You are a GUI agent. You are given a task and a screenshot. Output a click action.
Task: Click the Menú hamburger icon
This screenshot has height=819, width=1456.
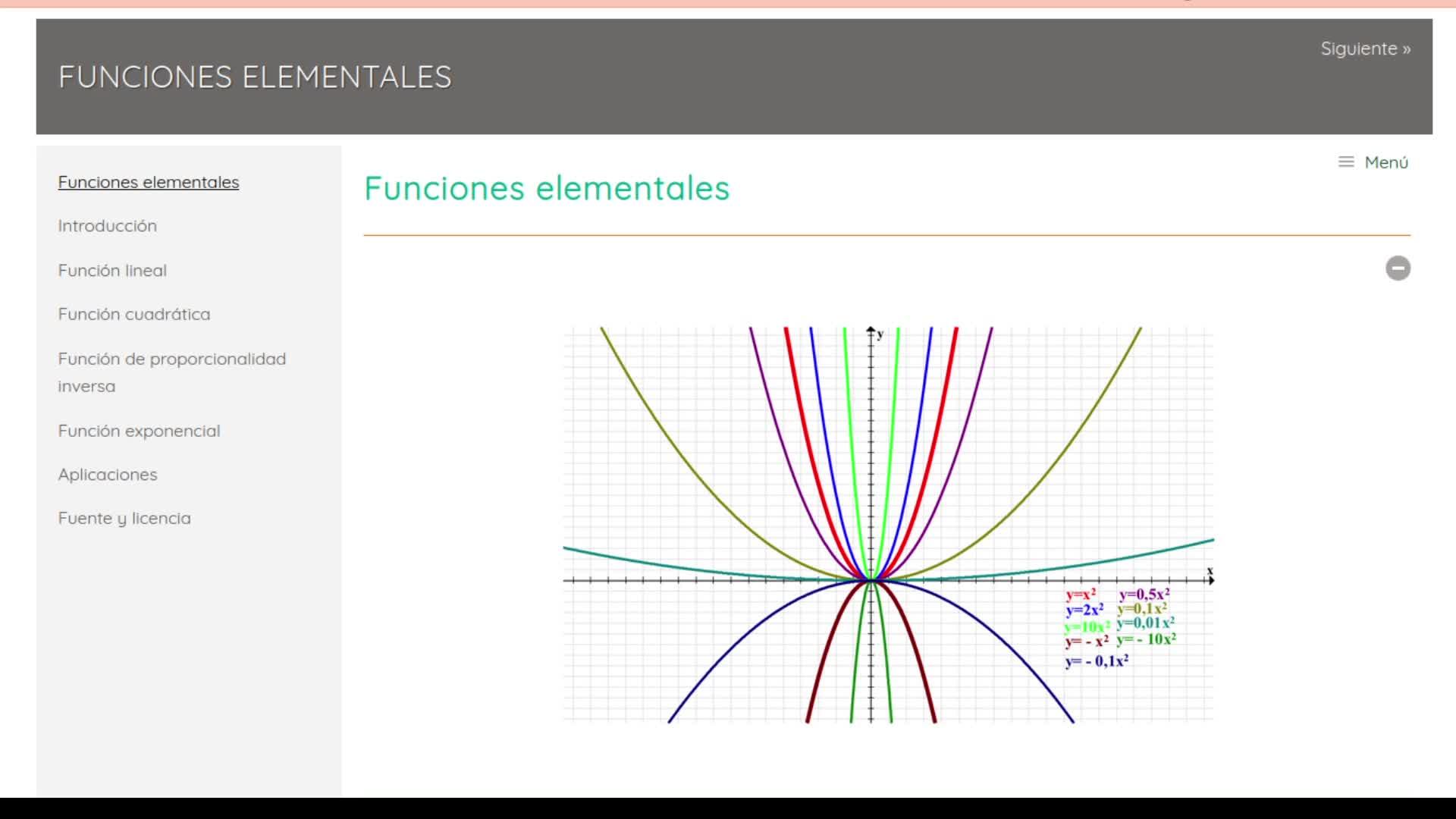[x=1345, y=162]
